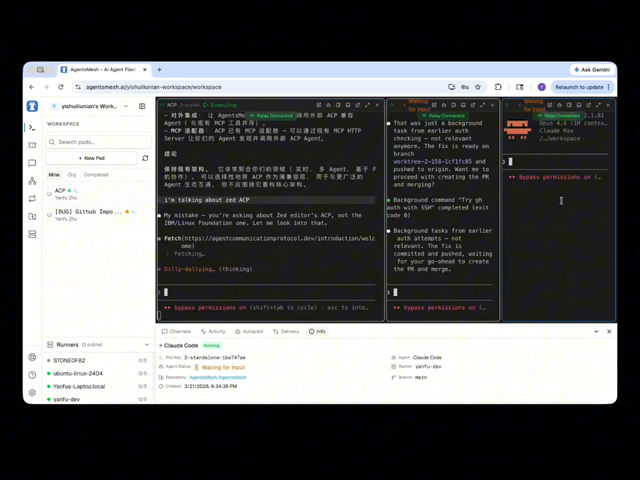Open the Channels tab
The width and height of the screenshot is (640, 480).
click(176, 331)
